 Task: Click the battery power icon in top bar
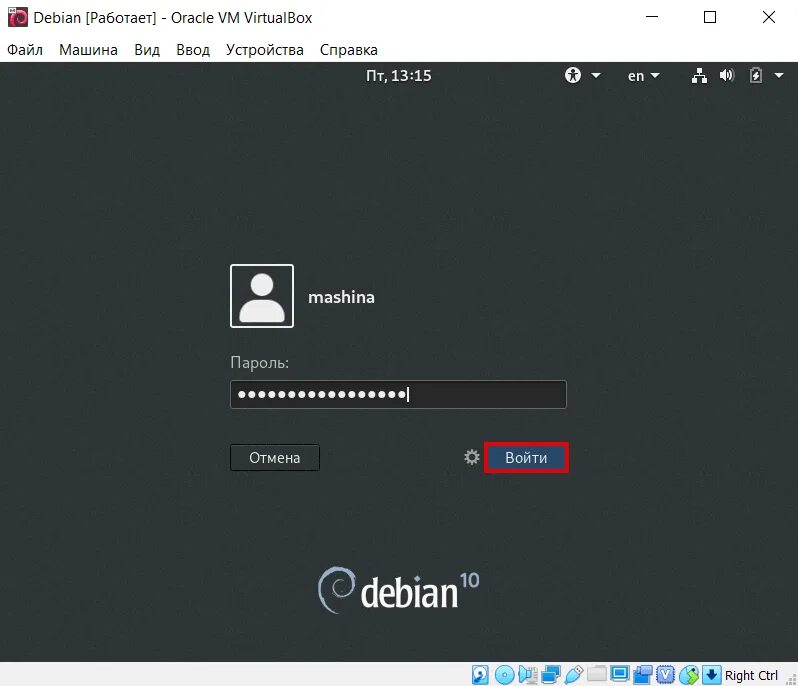point(756,76)
